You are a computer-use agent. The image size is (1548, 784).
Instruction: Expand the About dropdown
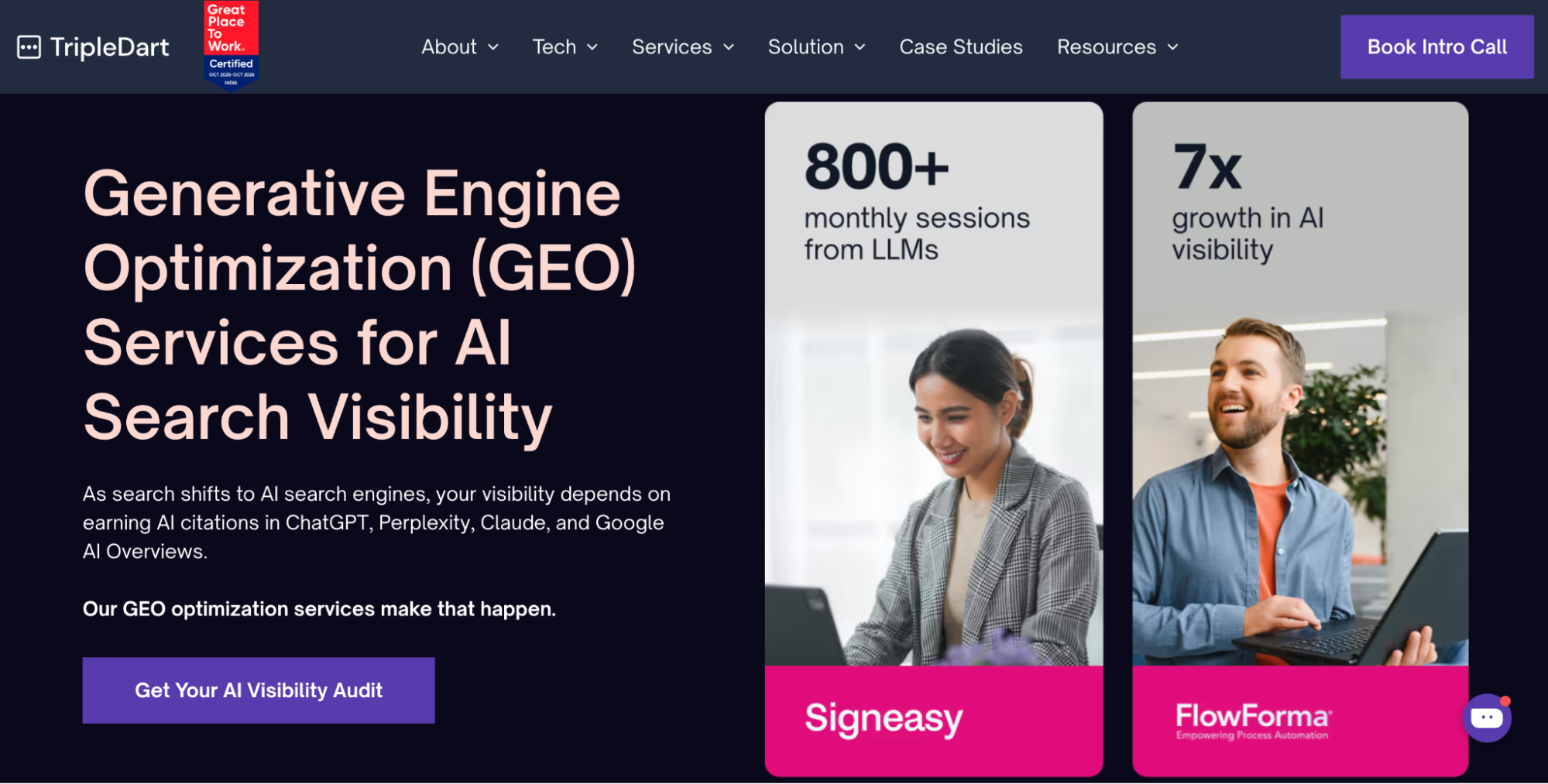tap(460, 47)
